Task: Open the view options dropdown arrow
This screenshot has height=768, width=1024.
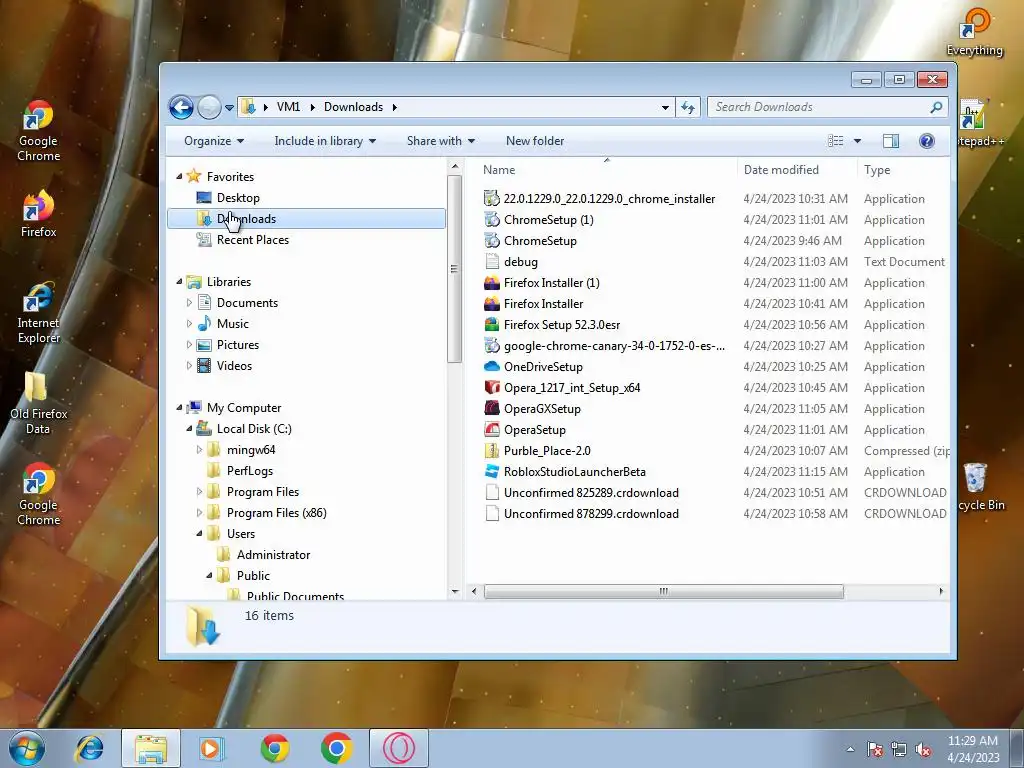Action: tap(857, 141)
